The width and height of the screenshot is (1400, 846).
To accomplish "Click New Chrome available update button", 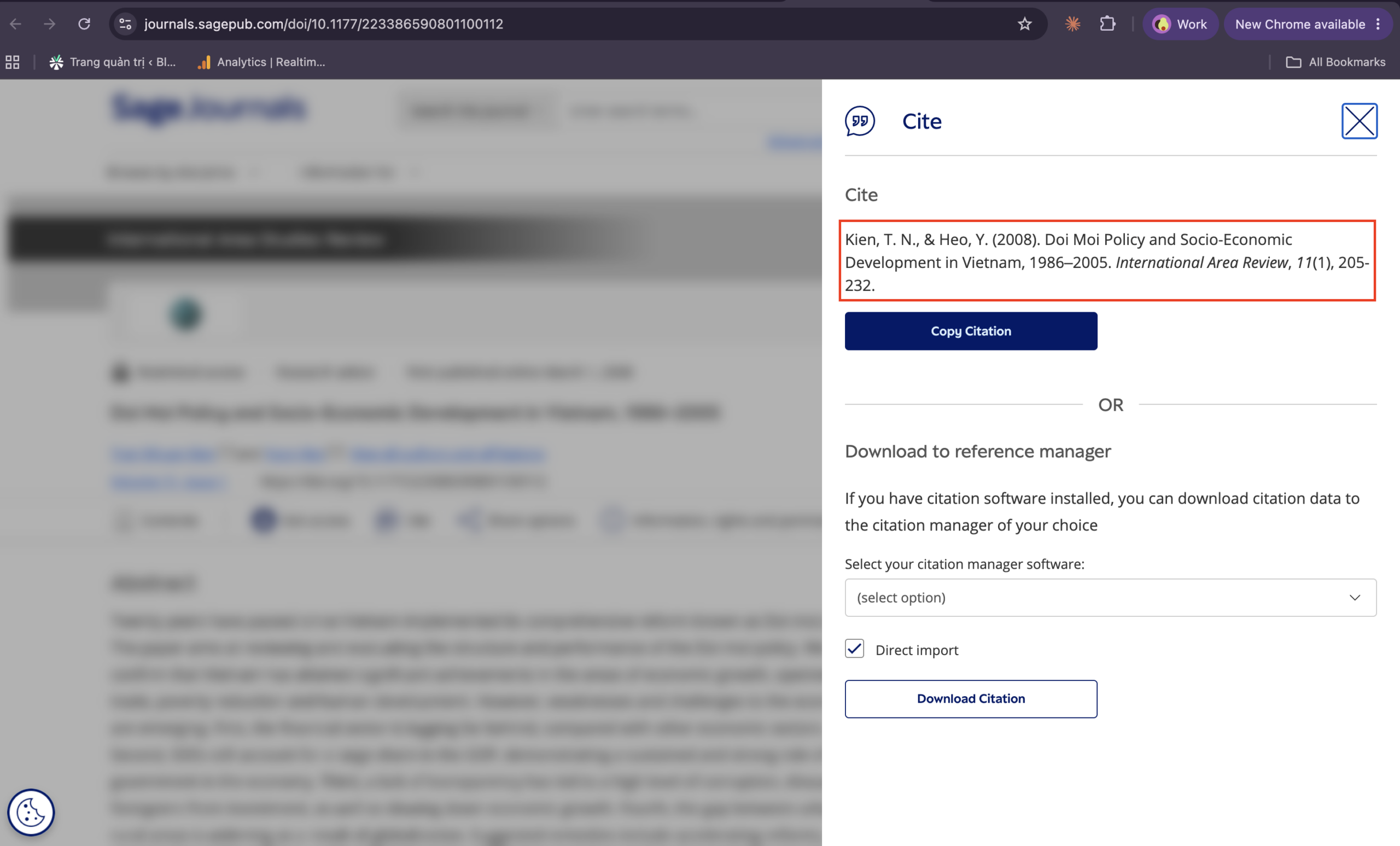I will [1299, 24].
